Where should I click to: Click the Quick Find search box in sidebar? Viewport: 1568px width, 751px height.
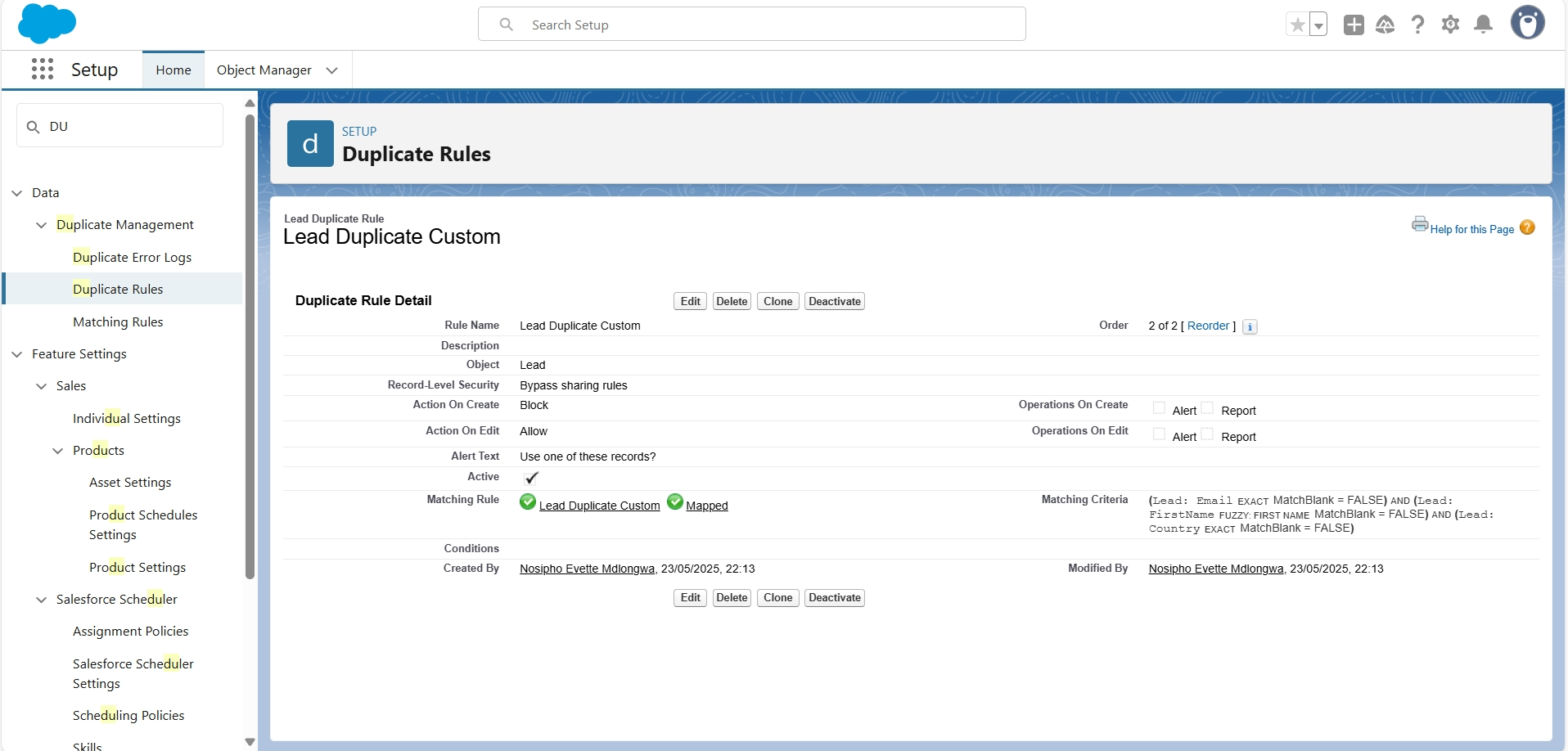[x=119, y=125]
